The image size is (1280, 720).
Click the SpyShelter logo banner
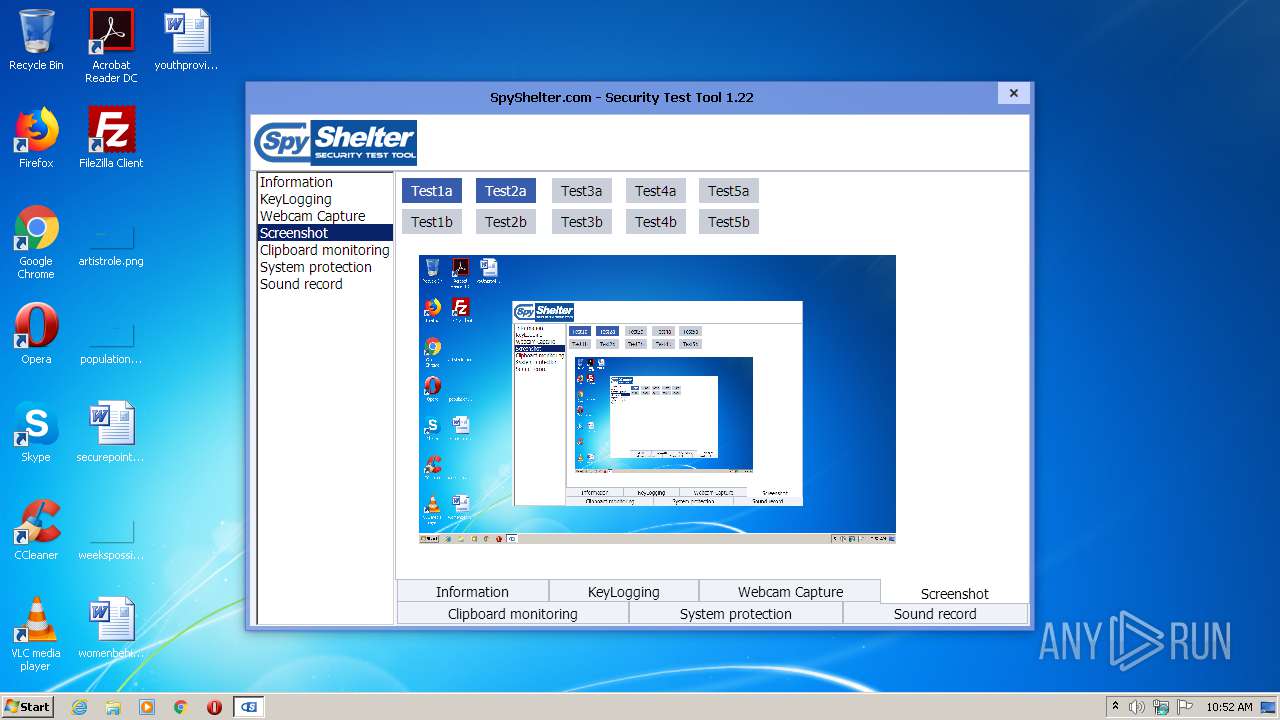point(335,142)
